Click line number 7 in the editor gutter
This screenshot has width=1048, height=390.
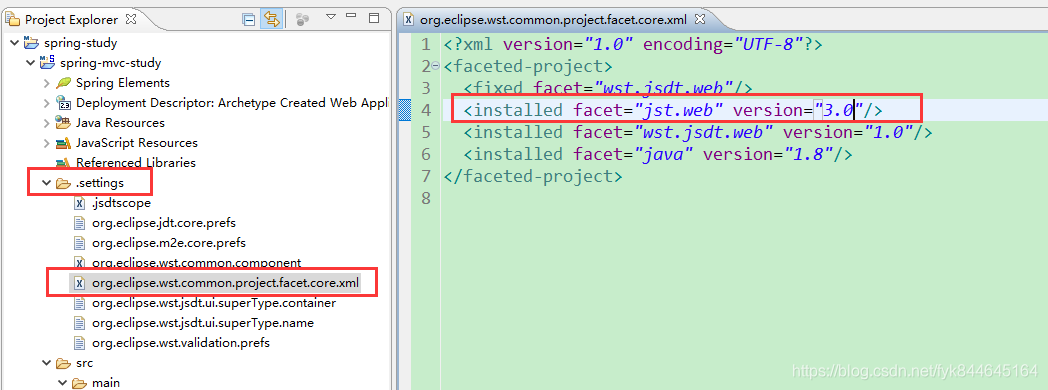coord(426,176)
